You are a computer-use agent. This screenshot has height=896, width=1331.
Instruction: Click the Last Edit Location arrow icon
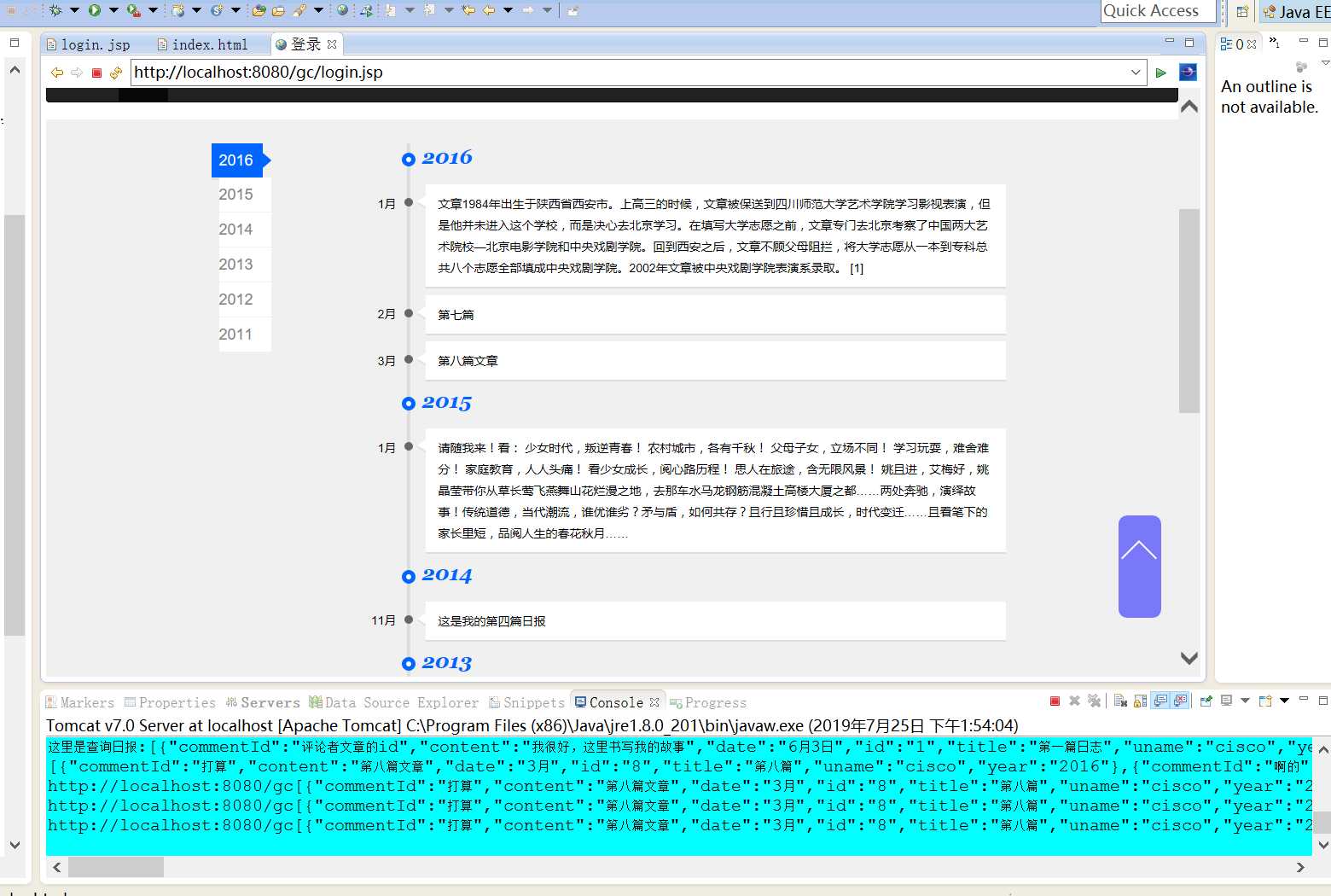(x=468, y=10)
